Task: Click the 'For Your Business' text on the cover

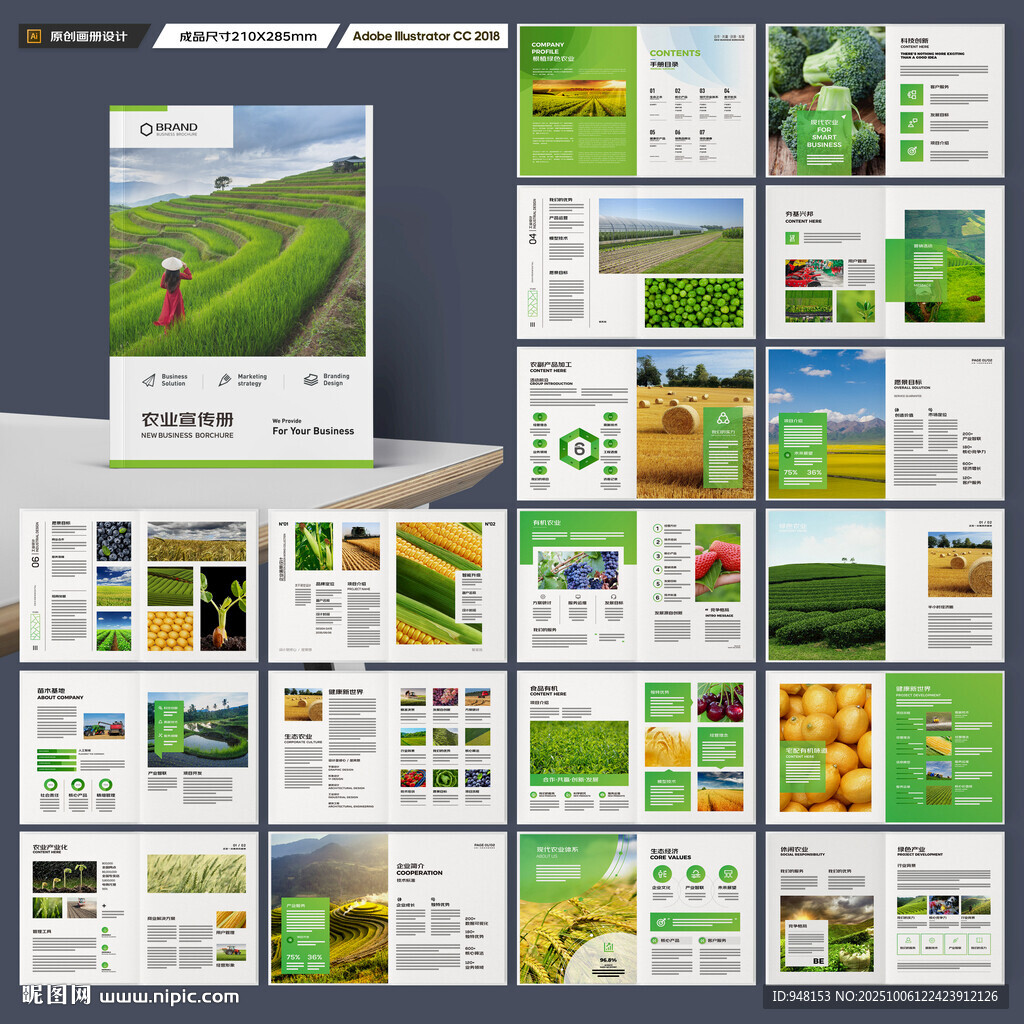Action: pyautogui.click(x=313, y=431)
